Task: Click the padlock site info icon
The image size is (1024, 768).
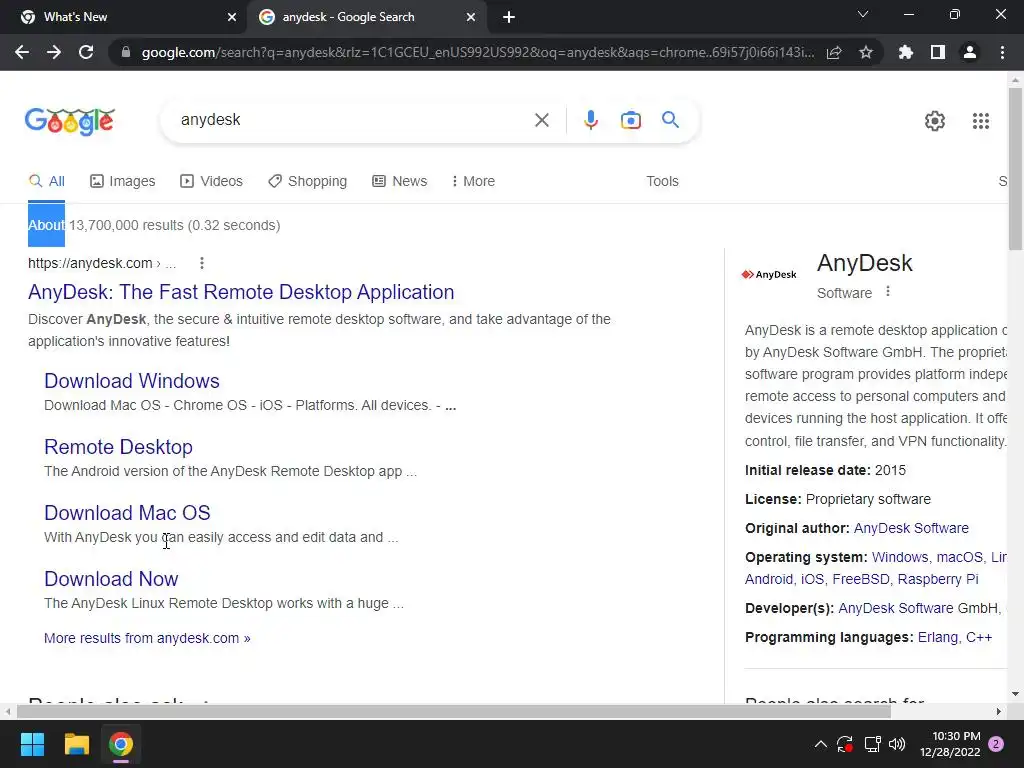Action: coord(126,52)
